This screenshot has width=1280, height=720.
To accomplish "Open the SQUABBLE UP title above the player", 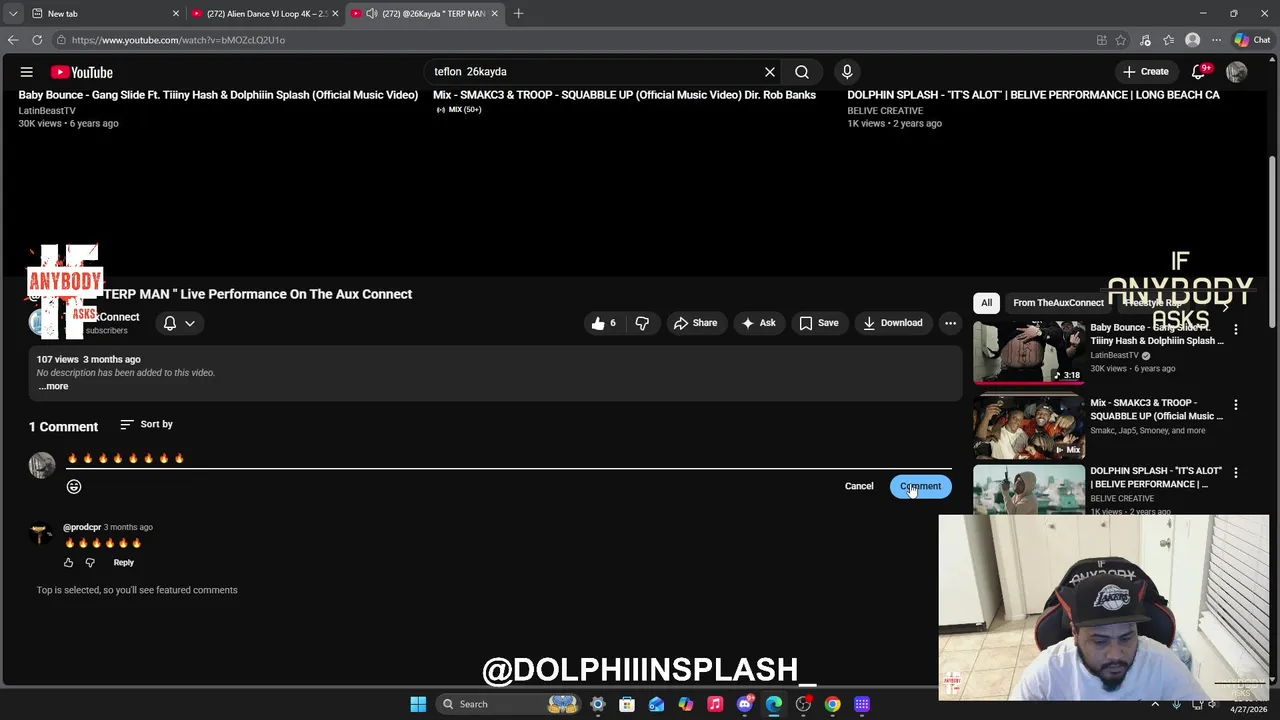I will [x=624, y=95].
